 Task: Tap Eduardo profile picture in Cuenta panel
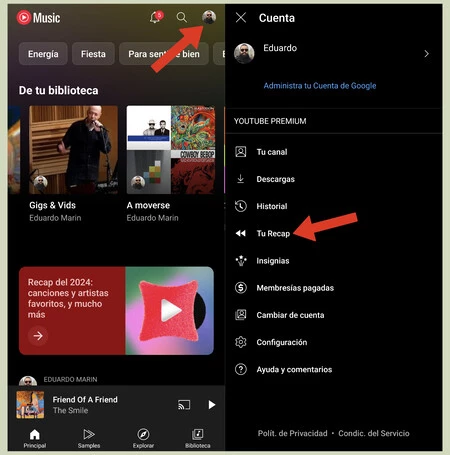244,53
